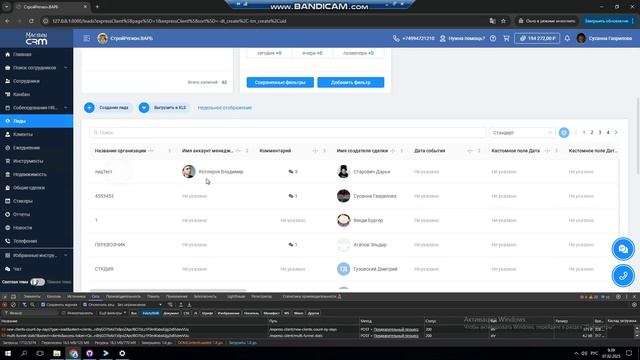Viewport: 640px width, 360px height.
Task: Open Инструменты in the sidebar
Action: click(x=28, y=161)
